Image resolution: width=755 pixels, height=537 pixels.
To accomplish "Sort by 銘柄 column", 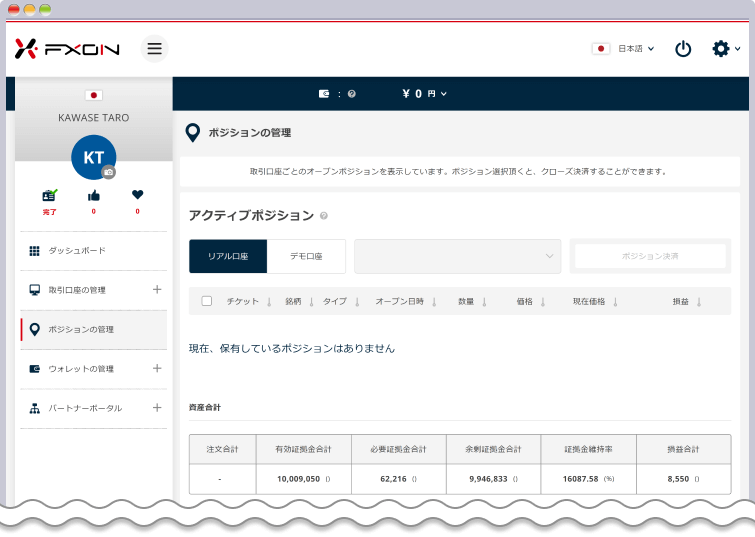I will pyautogui.click(x=299, y=301).
